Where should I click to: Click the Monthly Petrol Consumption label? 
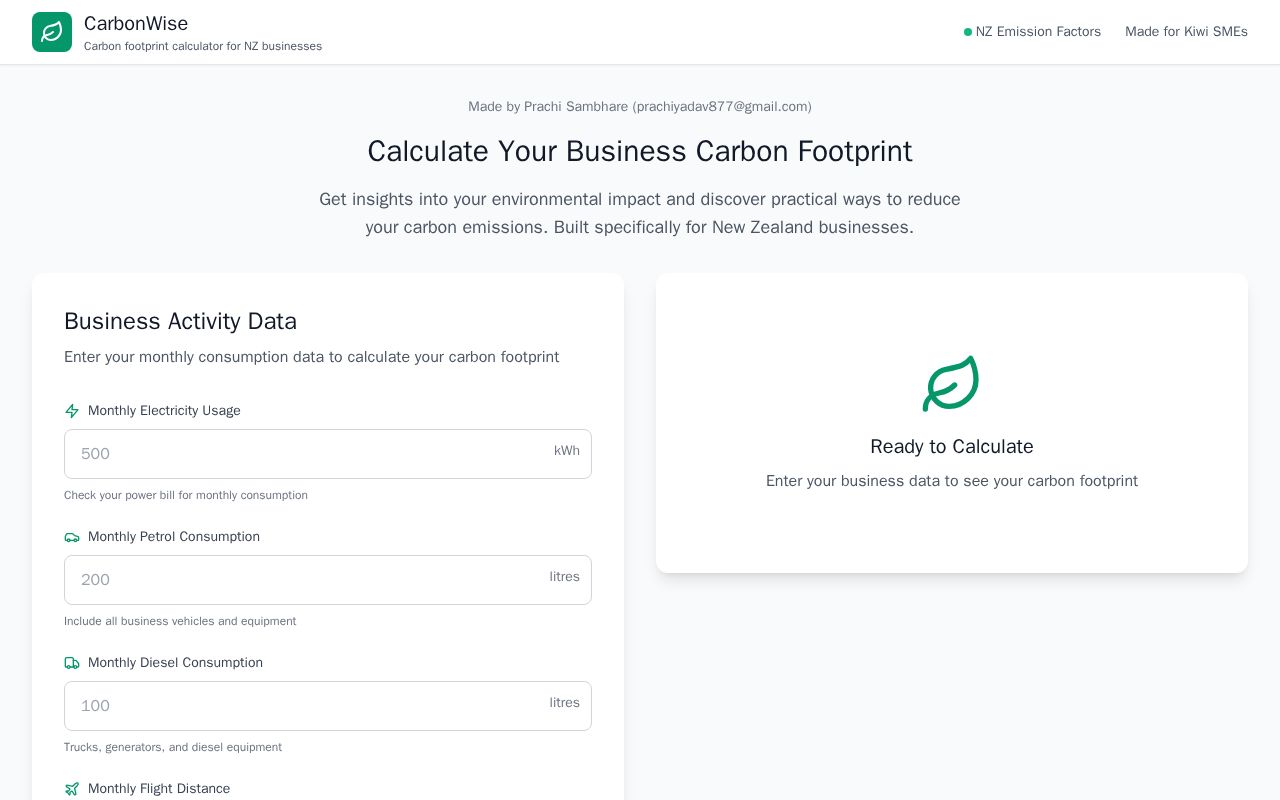(174, 537)
